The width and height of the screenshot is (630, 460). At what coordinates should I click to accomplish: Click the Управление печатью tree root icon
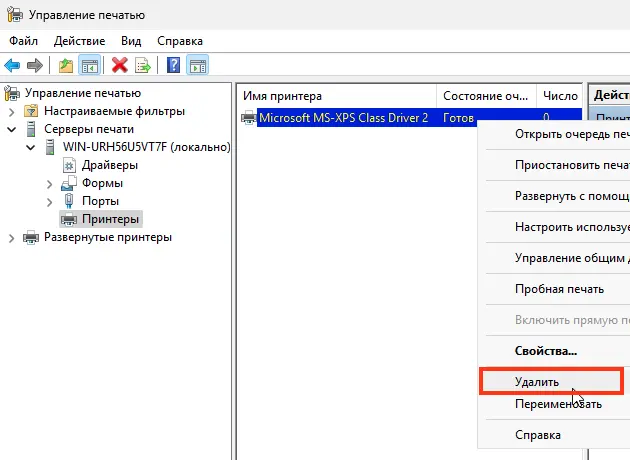pos(12,93)
